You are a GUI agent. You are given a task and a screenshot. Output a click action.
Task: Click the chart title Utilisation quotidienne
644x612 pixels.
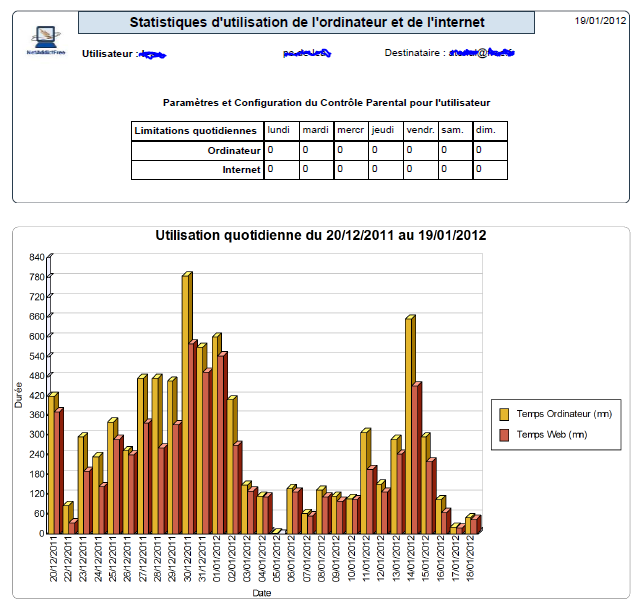coord(321,236)
